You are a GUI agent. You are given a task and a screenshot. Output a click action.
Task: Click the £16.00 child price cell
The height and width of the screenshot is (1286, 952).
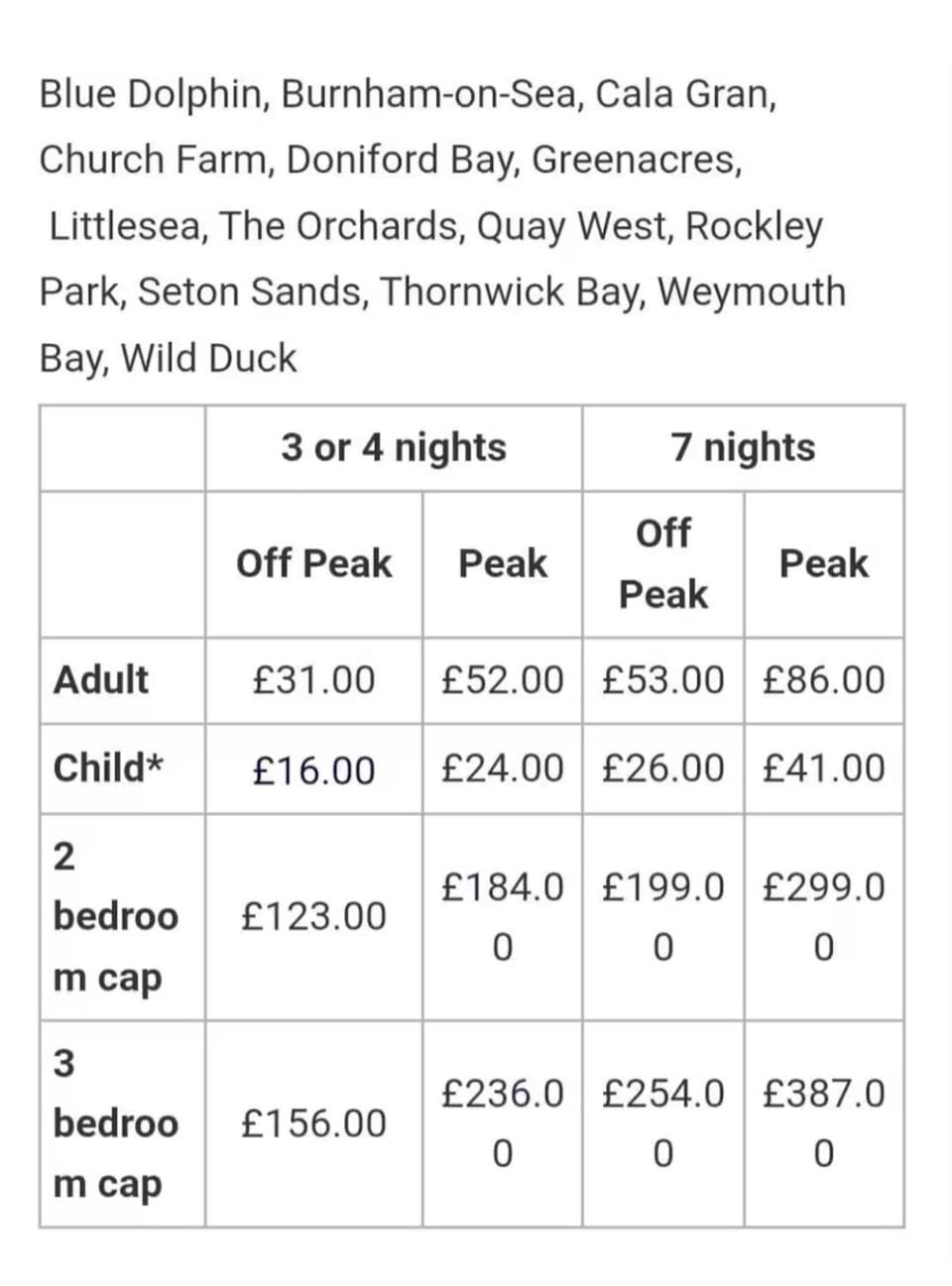[313, 769]
